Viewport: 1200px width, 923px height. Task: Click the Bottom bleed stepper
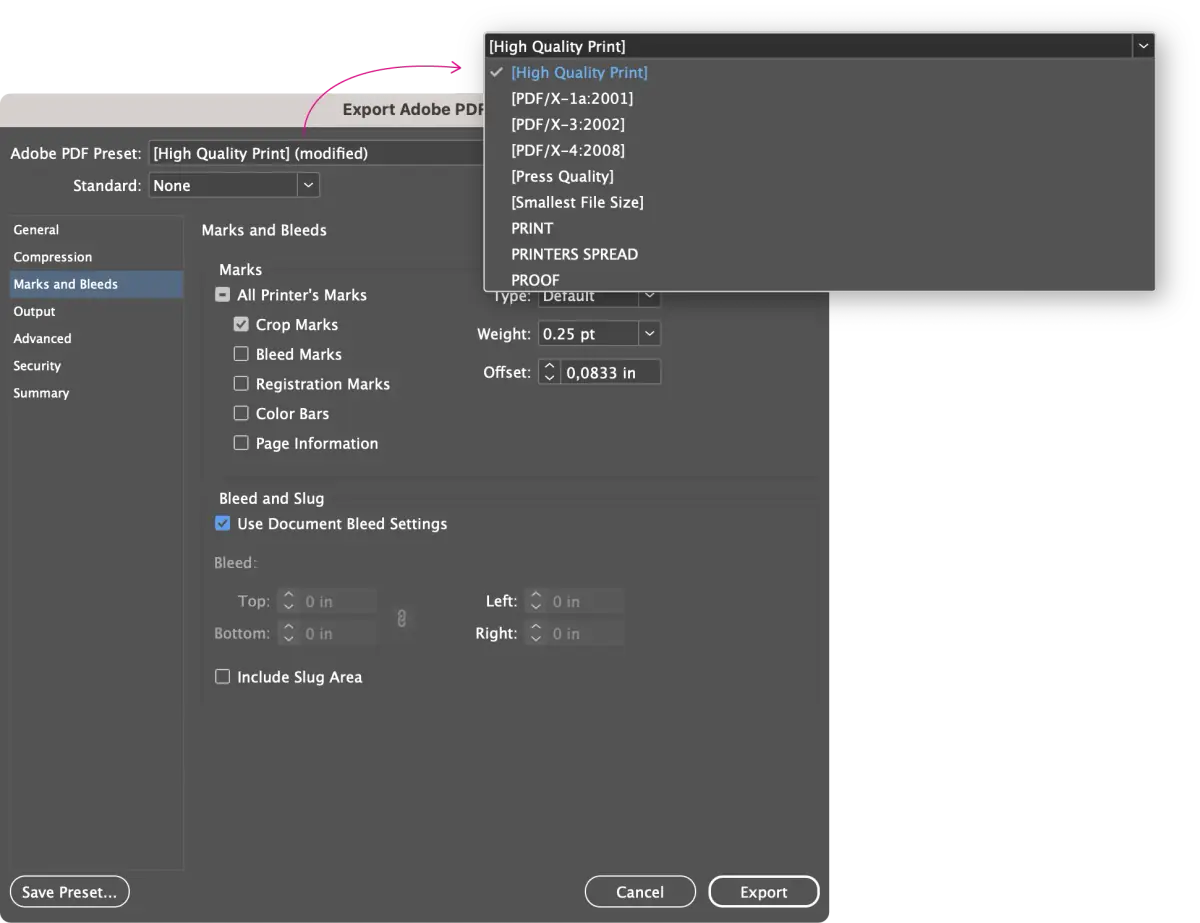pyautogui.click(x=288, y=633)
